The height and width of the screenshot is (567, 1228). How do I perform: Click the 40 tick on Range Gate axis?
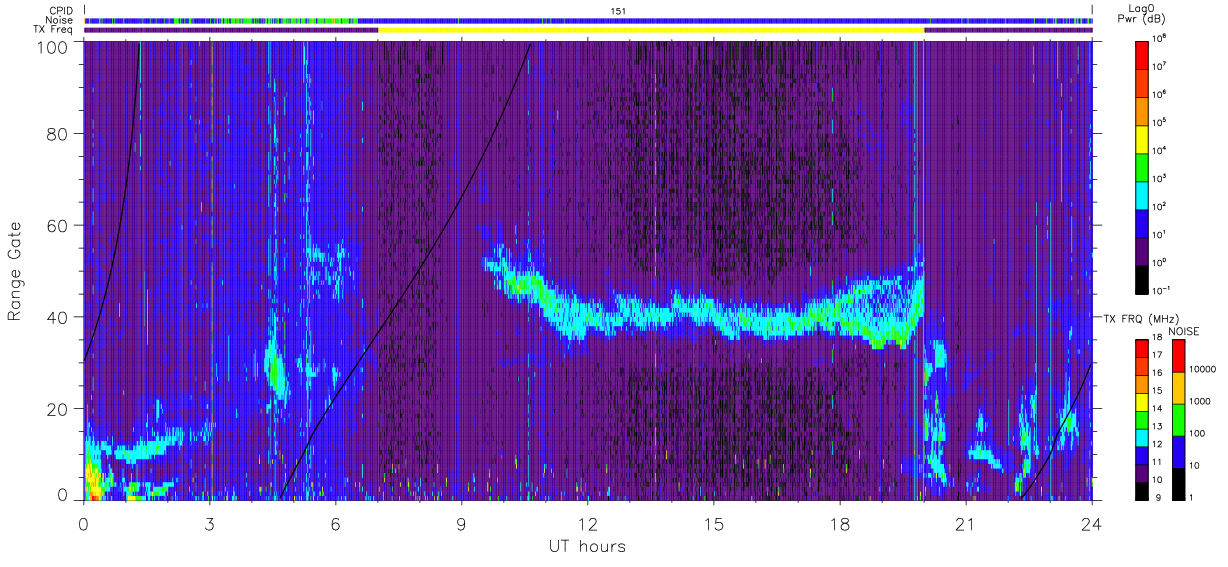coord(58,317)
